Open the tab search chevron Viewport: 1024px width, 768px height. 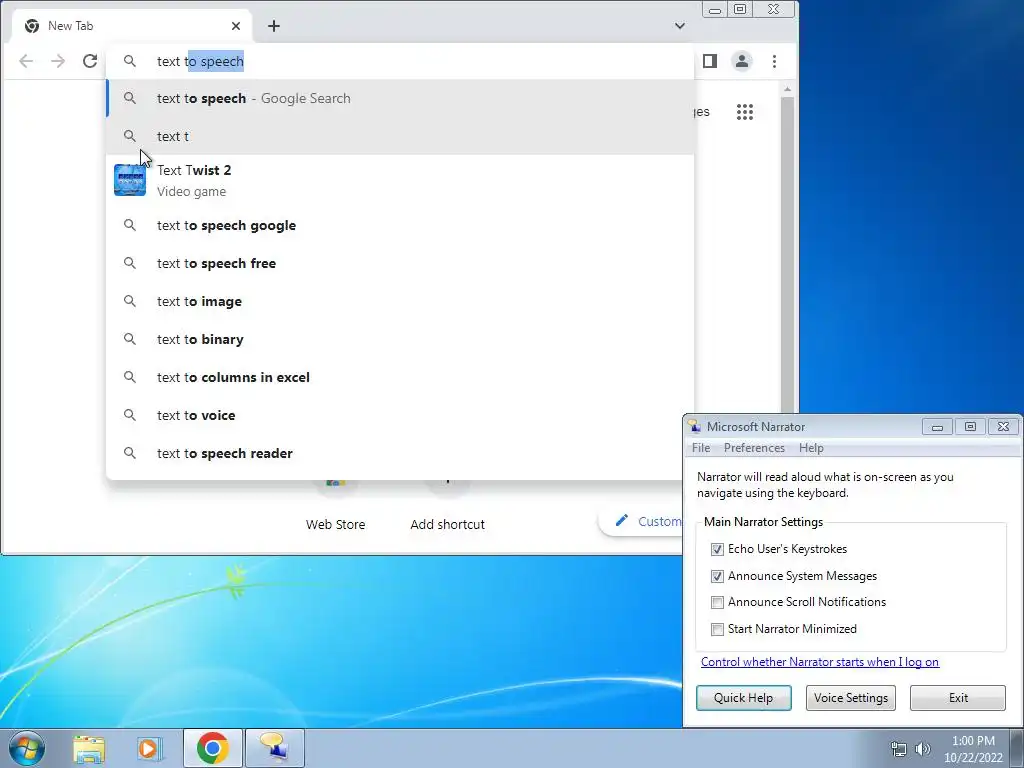[x=680, y=26]
